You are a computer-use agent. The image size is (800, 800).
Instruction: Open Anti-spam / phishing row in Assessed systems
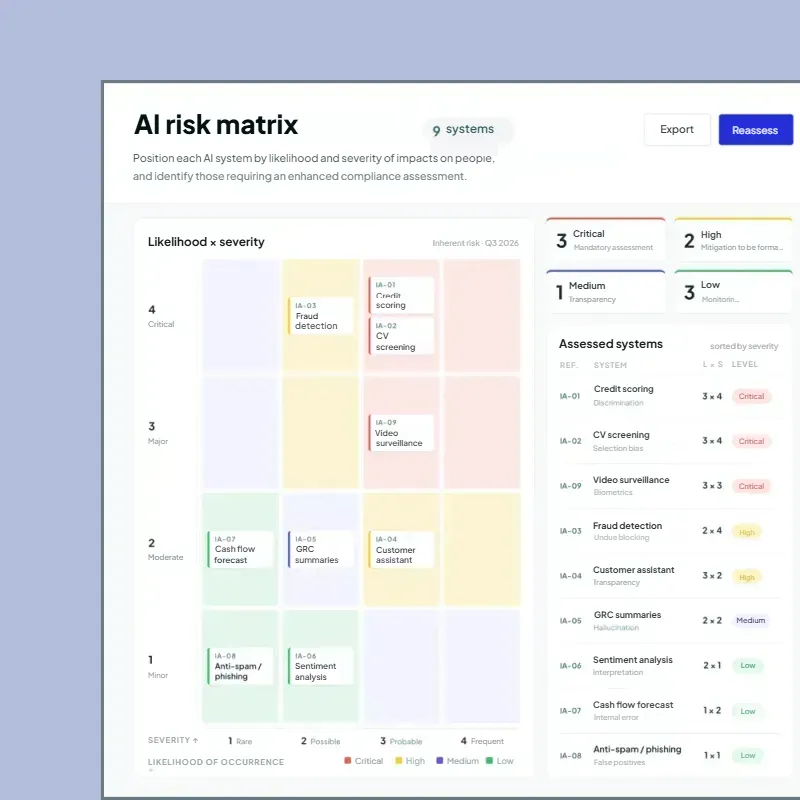(x=669, y=755)
